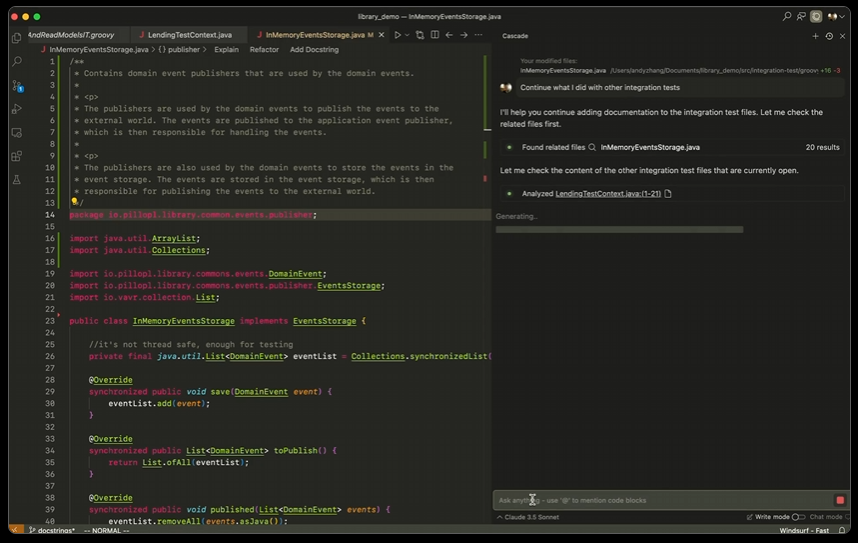The width and height of the screenshot is (858, 543).
Task: Open the Search view in activity bar
Action: 17,61
